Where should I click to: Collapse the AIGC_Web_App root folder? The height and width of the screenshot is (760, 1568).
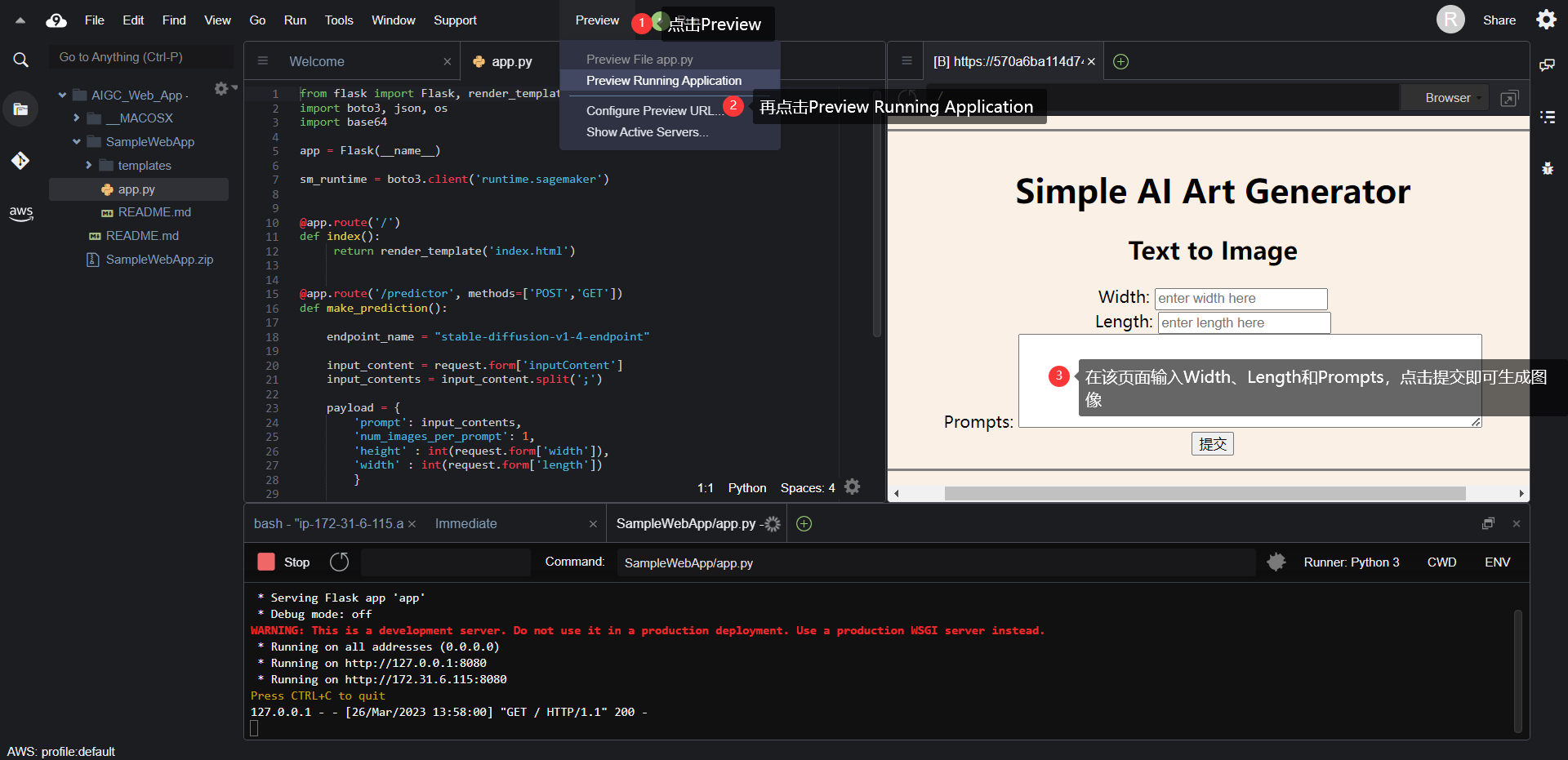point(62,96)
